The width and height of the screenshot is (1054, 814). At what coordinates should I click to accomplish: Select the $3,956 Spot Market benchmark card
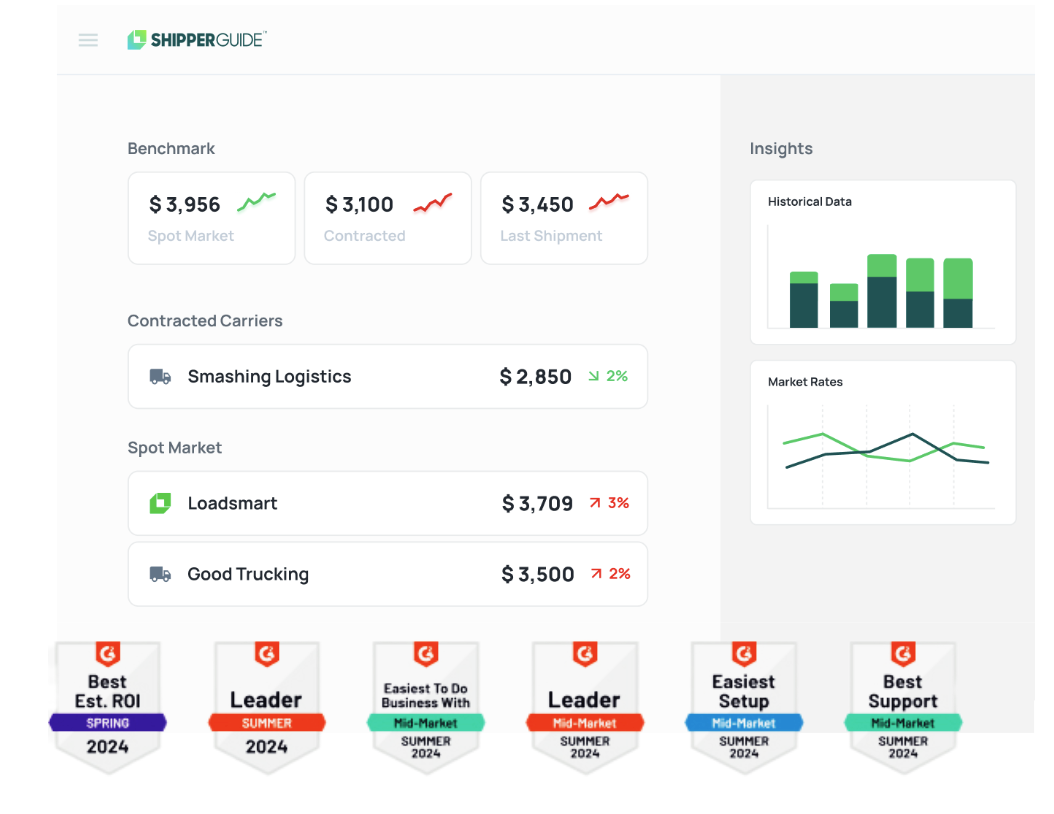coord(211,218)
